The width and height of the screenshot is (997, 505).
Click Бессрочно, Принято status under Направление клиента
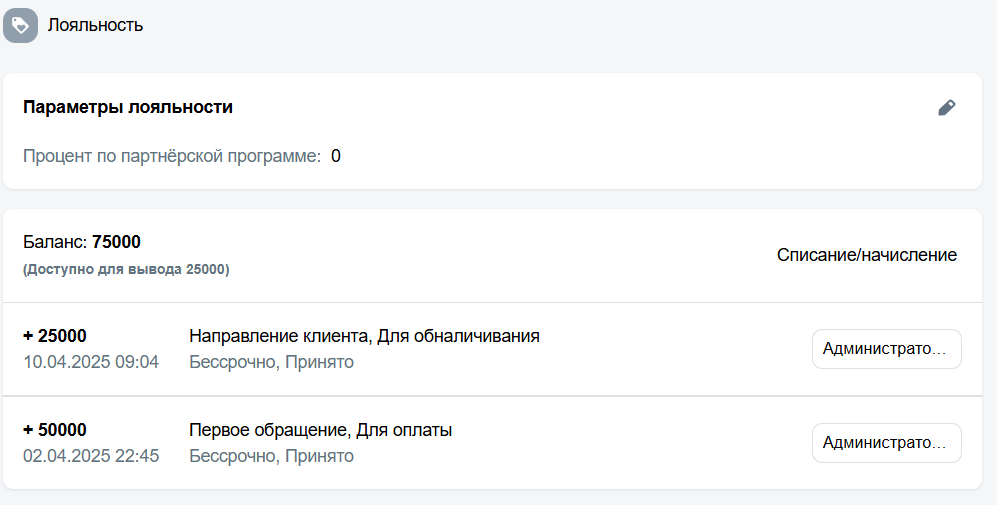click(x=272, y=363)
